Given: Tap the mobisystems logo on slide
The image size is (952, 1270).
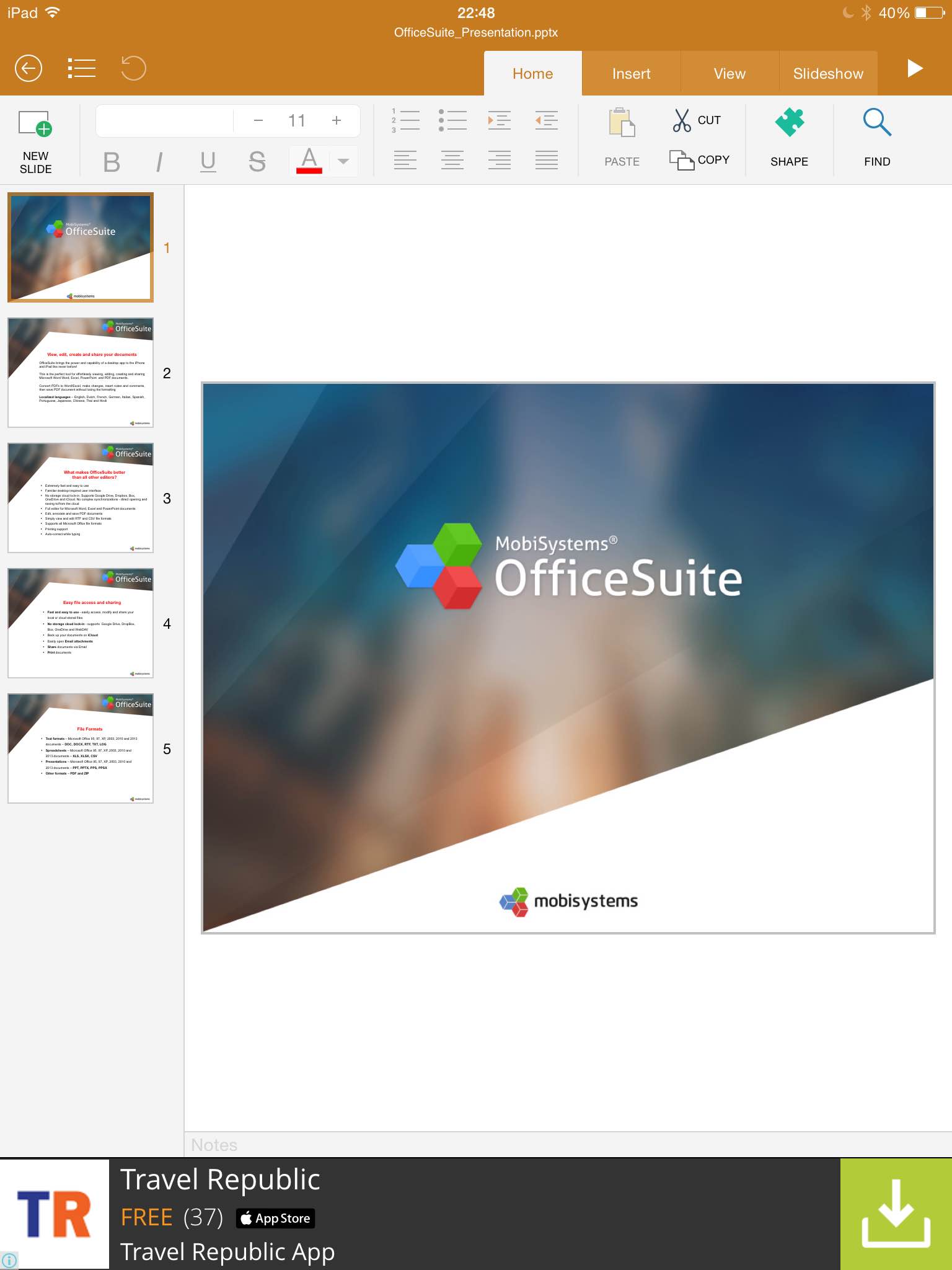Looking at the screenshot, I should click(x=568, y=901).
